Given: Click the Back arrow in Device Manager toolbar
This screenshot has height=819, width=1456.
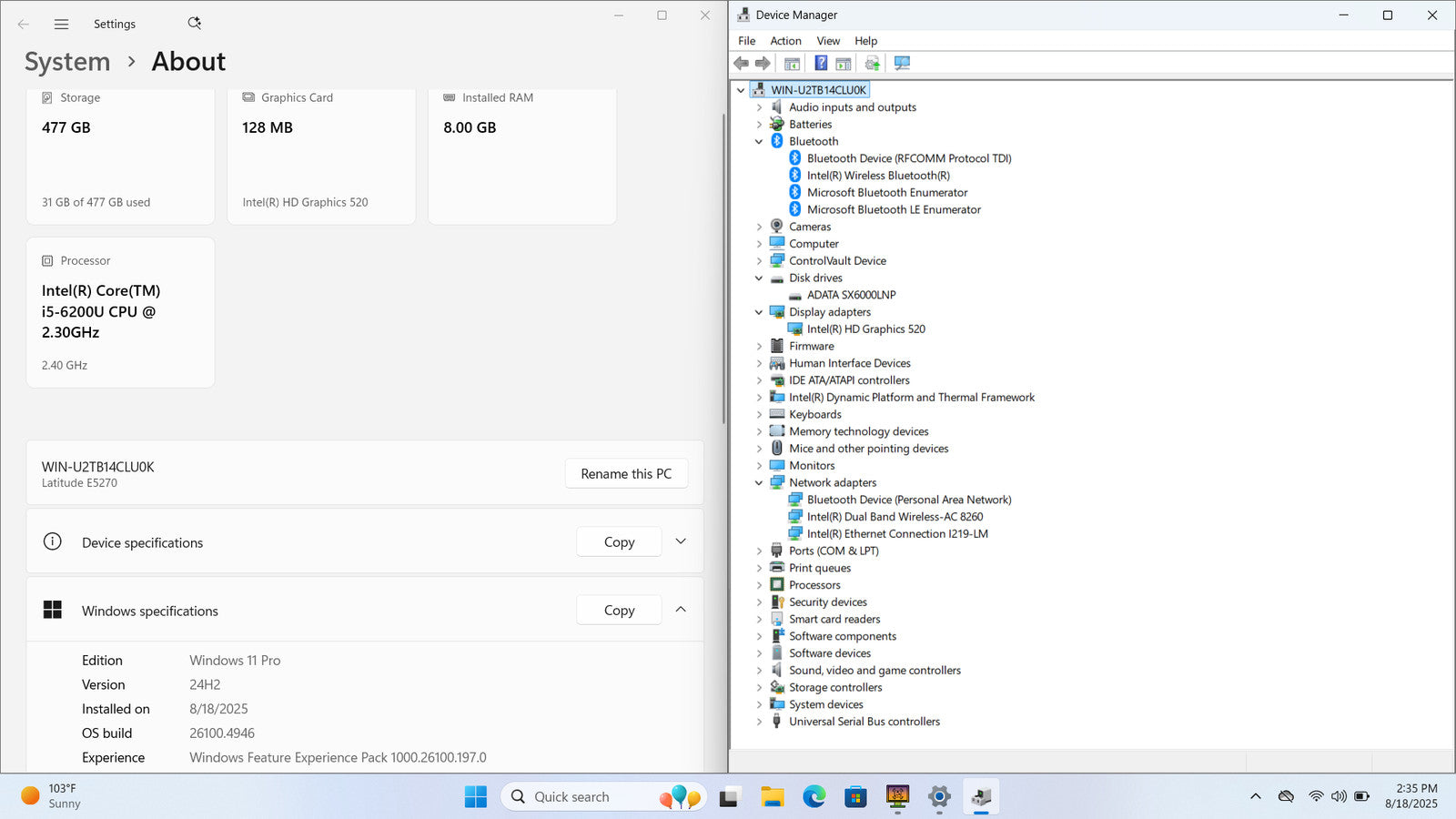Looking at the screenshot, I should tap(742, 64).
